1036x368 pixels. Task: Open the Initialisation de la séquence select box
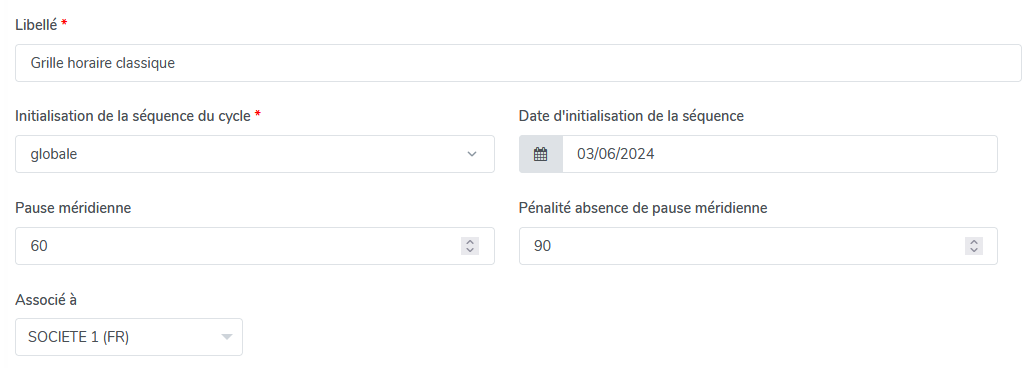coord(255,155)
